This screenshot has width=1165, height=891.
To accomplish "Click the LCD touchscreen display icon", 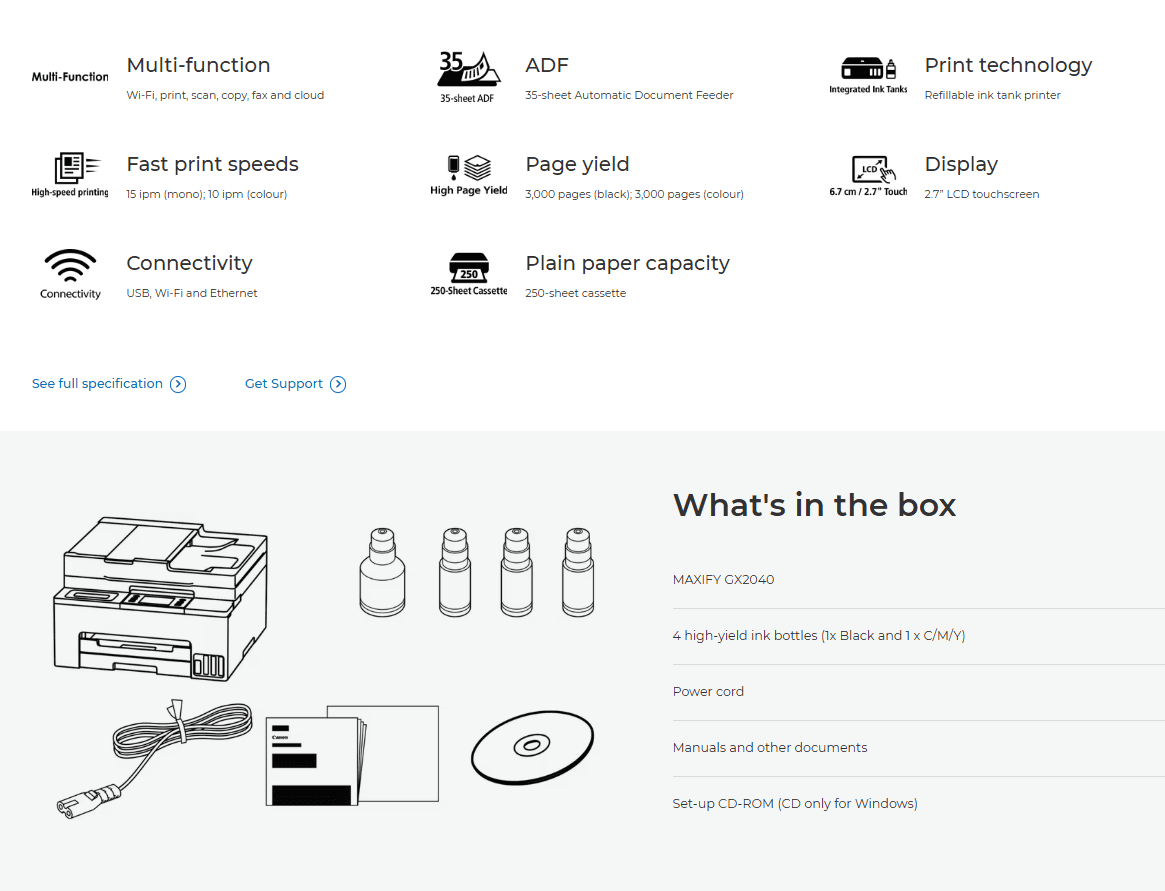I will 868,175.
